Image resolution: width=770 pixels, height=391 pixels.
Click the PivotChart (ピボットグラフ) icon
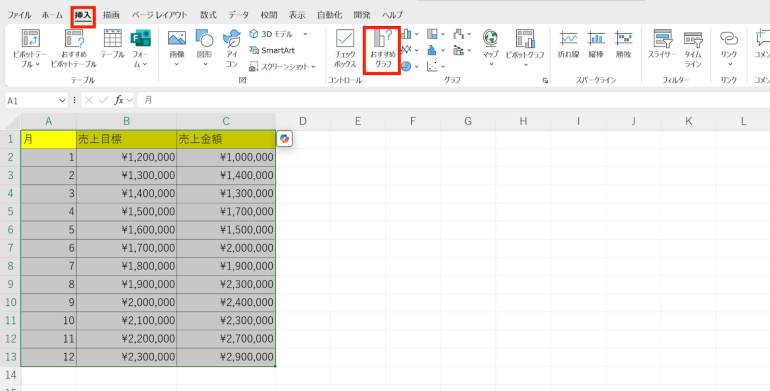pos(525,39)
